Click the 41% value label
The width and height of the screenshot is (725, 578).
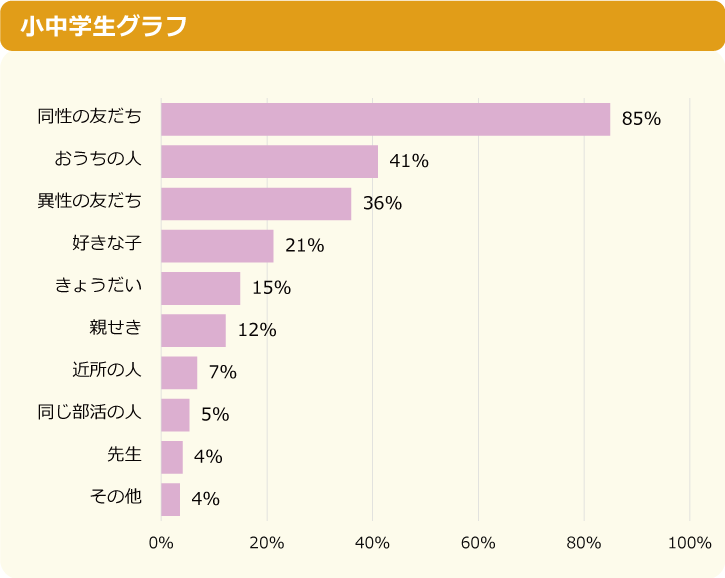409,161
